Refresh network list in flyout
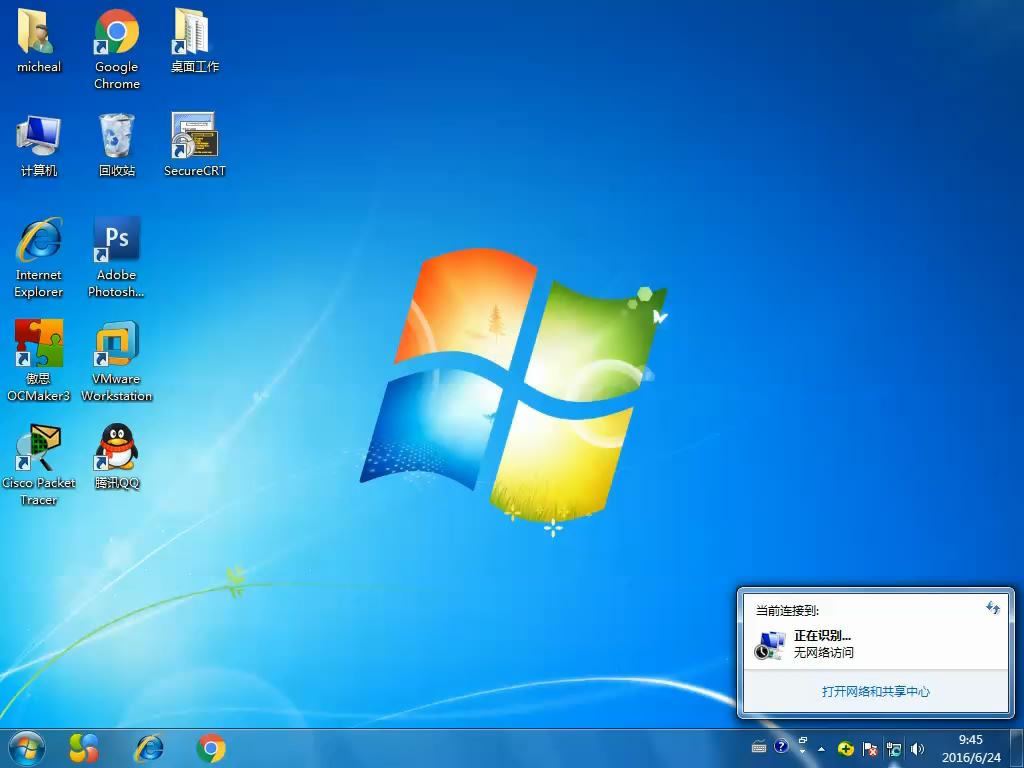1024x768 pixels. (x=993, y=608)
